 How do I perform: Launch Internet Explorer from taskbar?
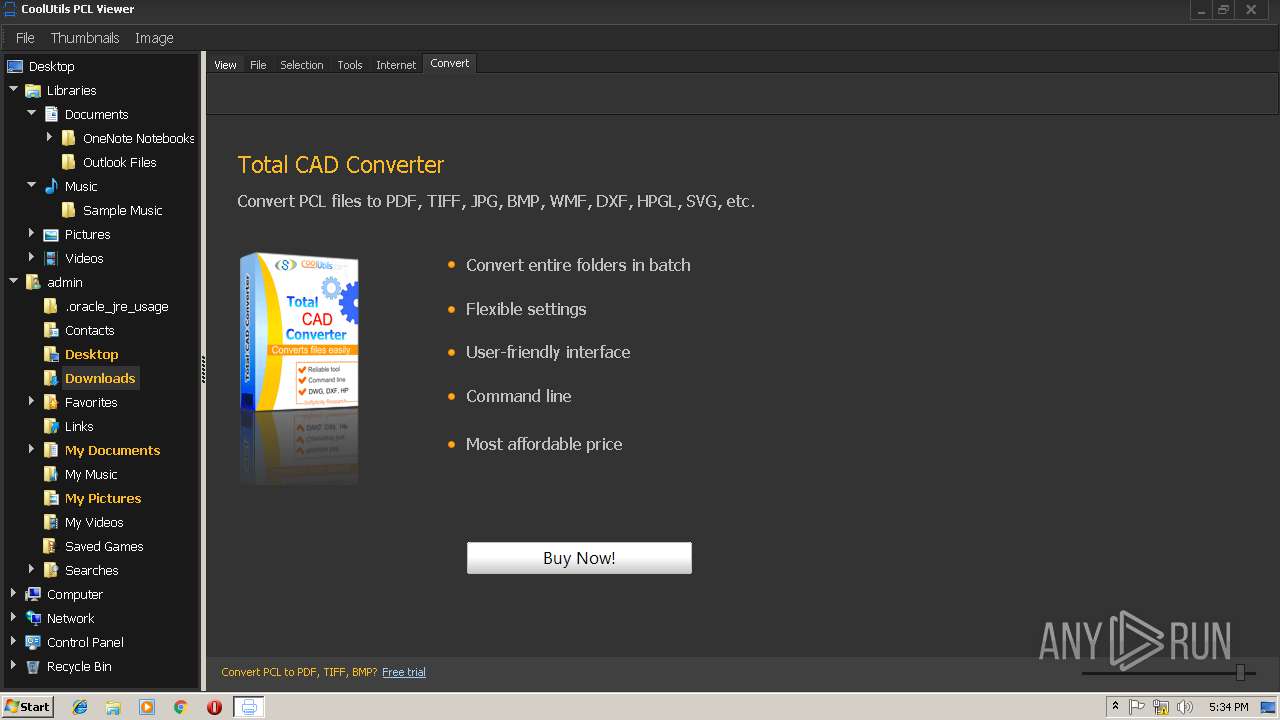(x=81, y=707)
